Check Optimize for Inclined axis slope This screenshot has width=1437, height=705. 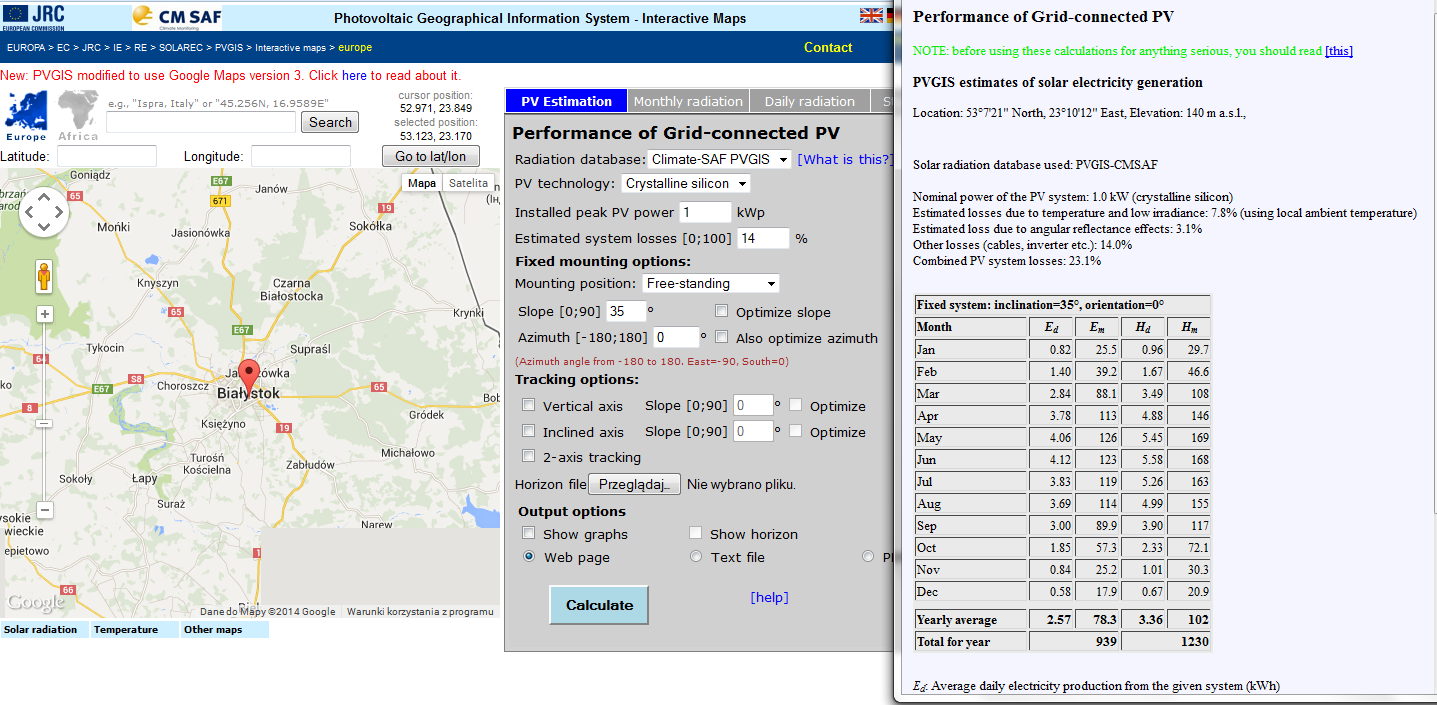[796, 431]
